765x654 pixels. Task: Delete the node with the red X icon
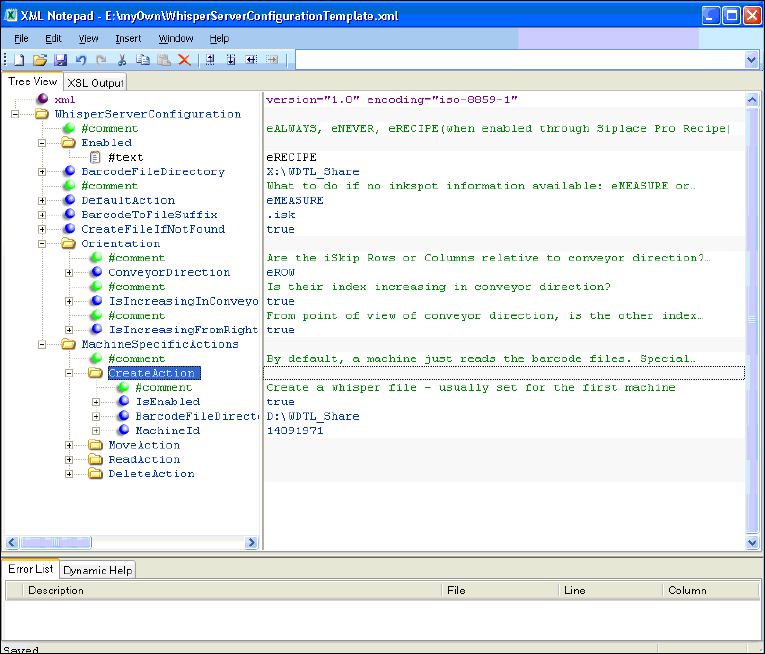click(184, 60)
